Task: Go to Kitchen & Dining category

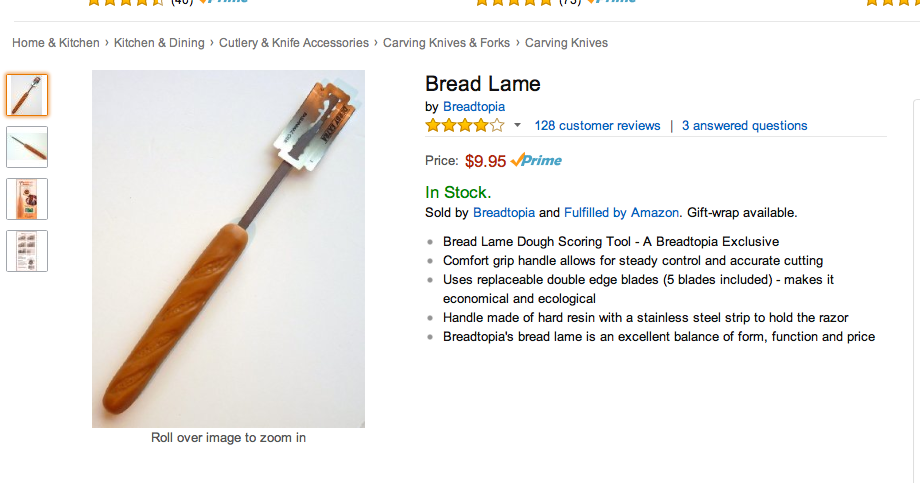Action: point(159,43)
